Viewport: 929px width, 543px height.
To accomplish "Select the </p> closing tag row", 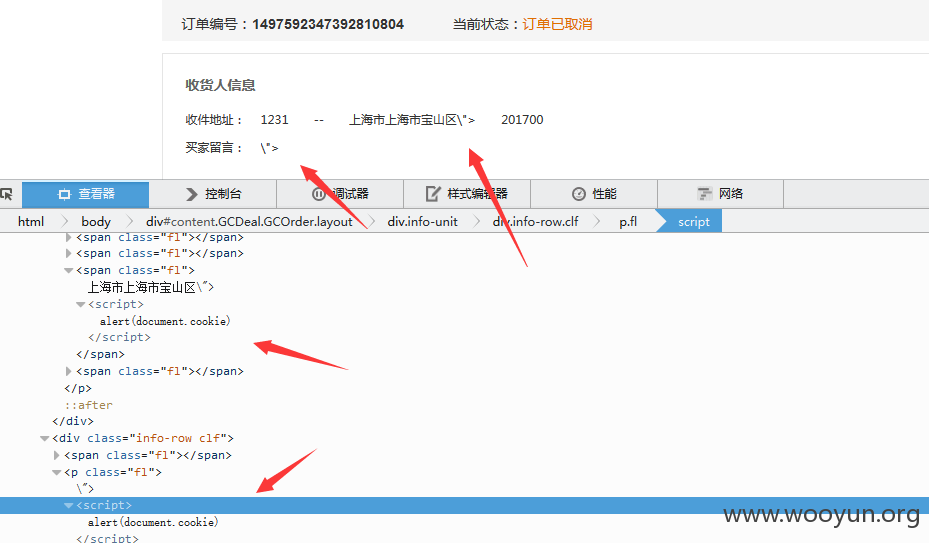I will 78,388.
